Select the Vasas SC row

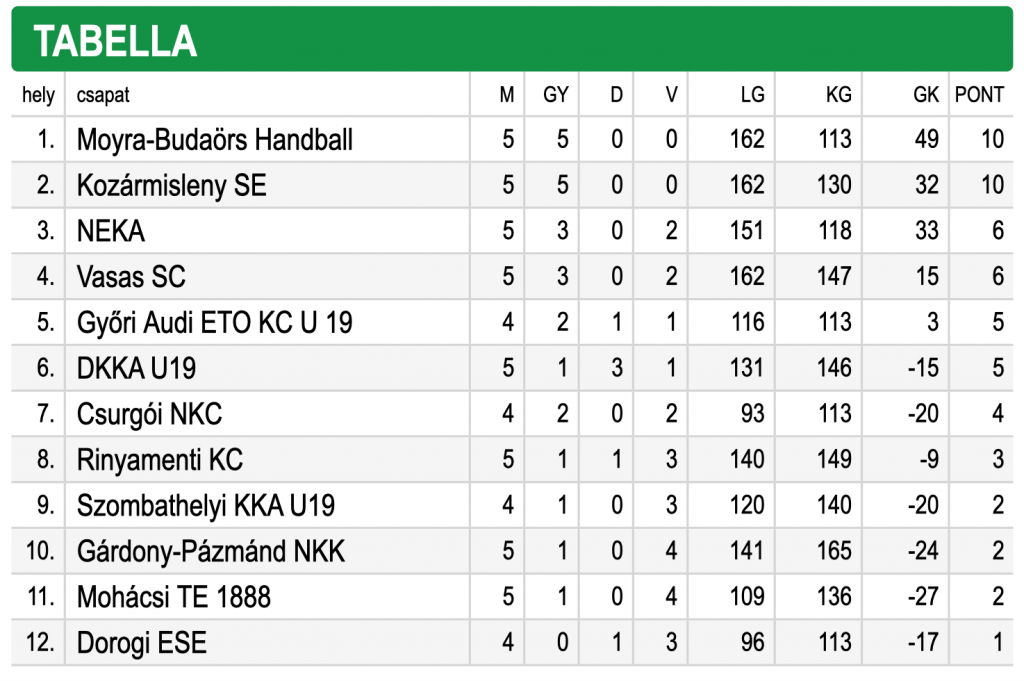pos(512,277)
